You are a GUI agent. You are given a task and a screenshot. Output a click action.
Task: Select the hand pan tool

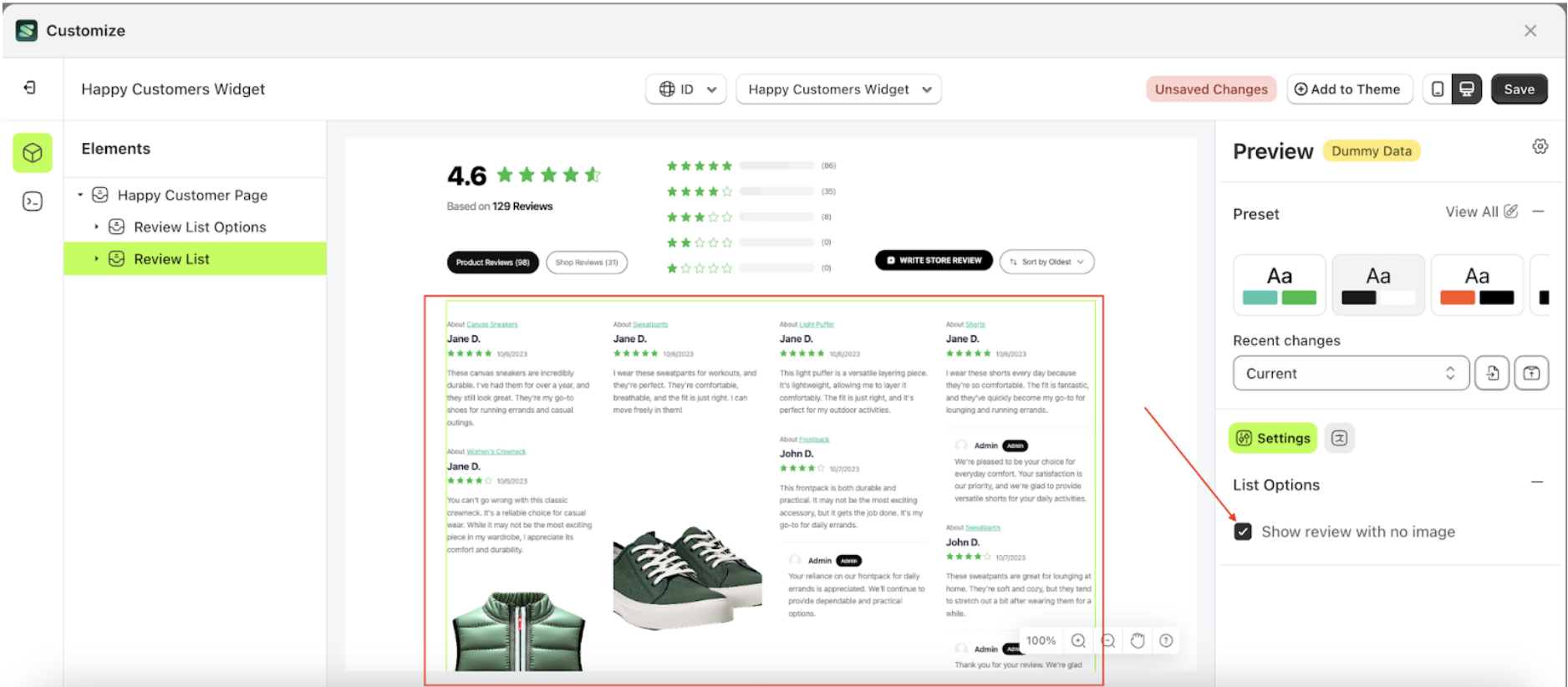coord(1137,641)
